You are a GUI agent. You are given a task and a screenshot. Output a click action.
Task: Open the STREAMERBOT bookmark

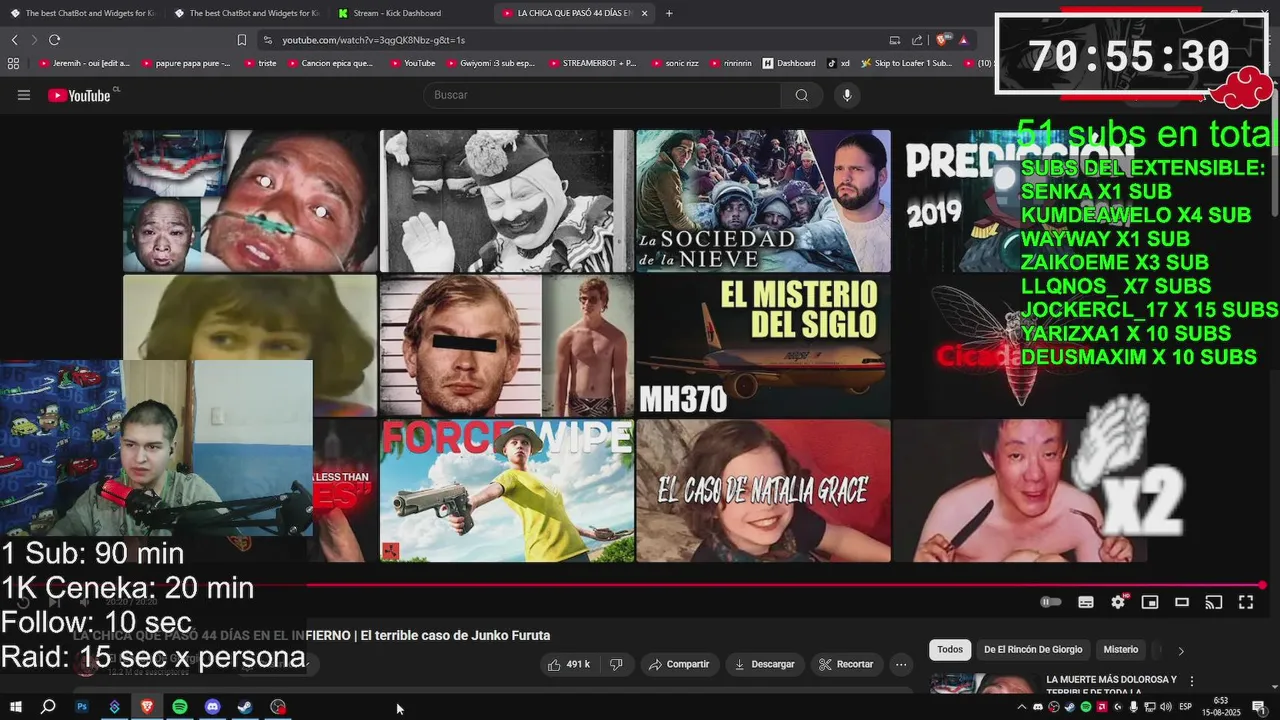pos(592,63)
